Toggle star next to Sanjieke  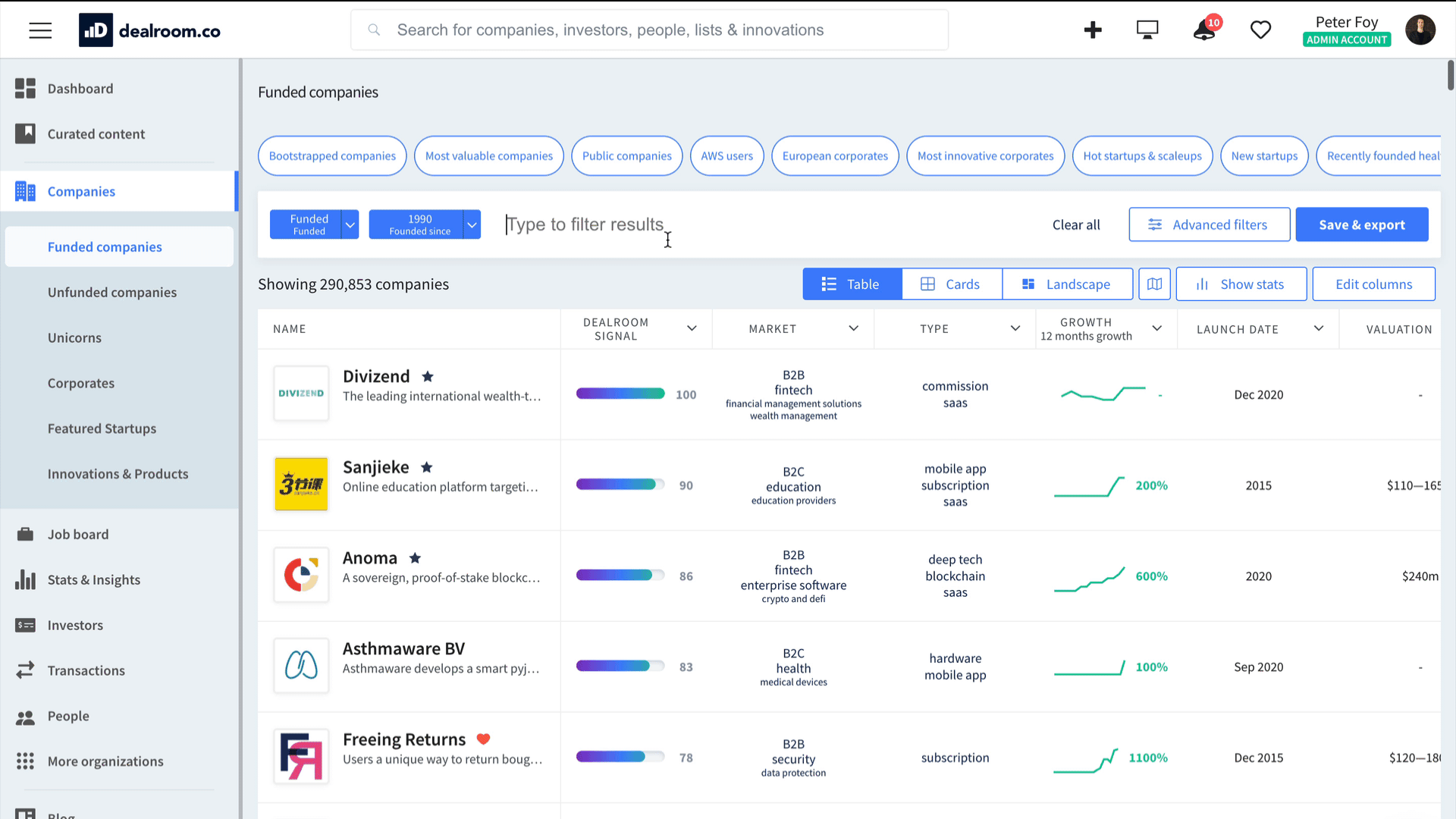[427, 467]
